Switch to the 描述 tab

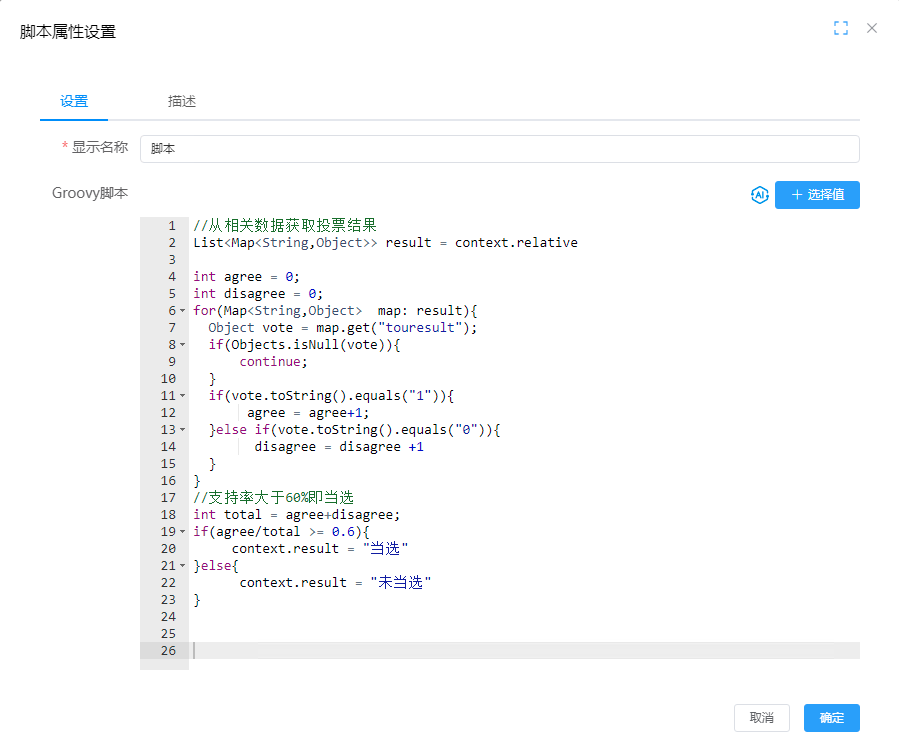point(182,101)
